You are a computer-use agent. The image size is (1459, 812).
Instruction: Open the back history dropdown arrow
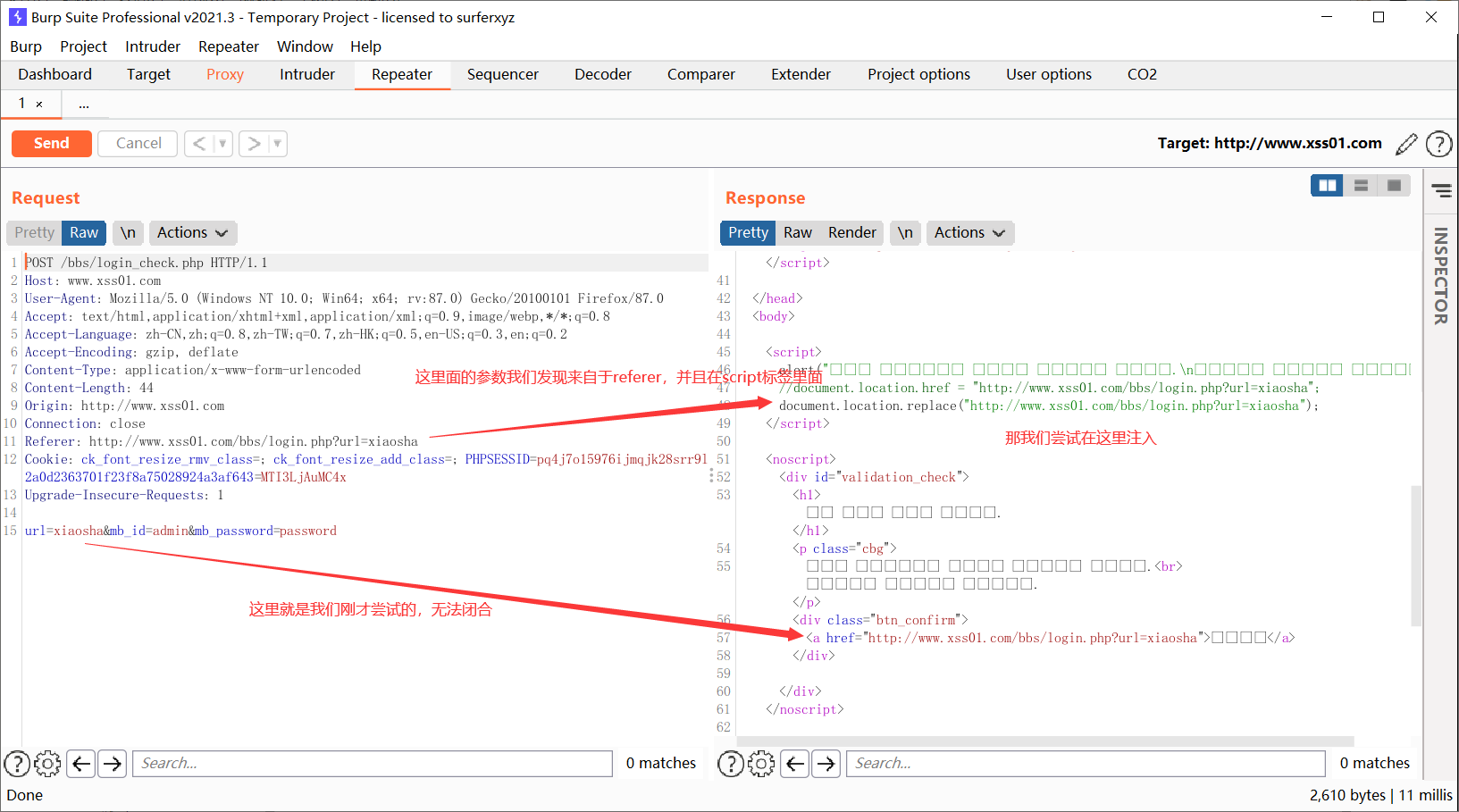click(222, 144)
